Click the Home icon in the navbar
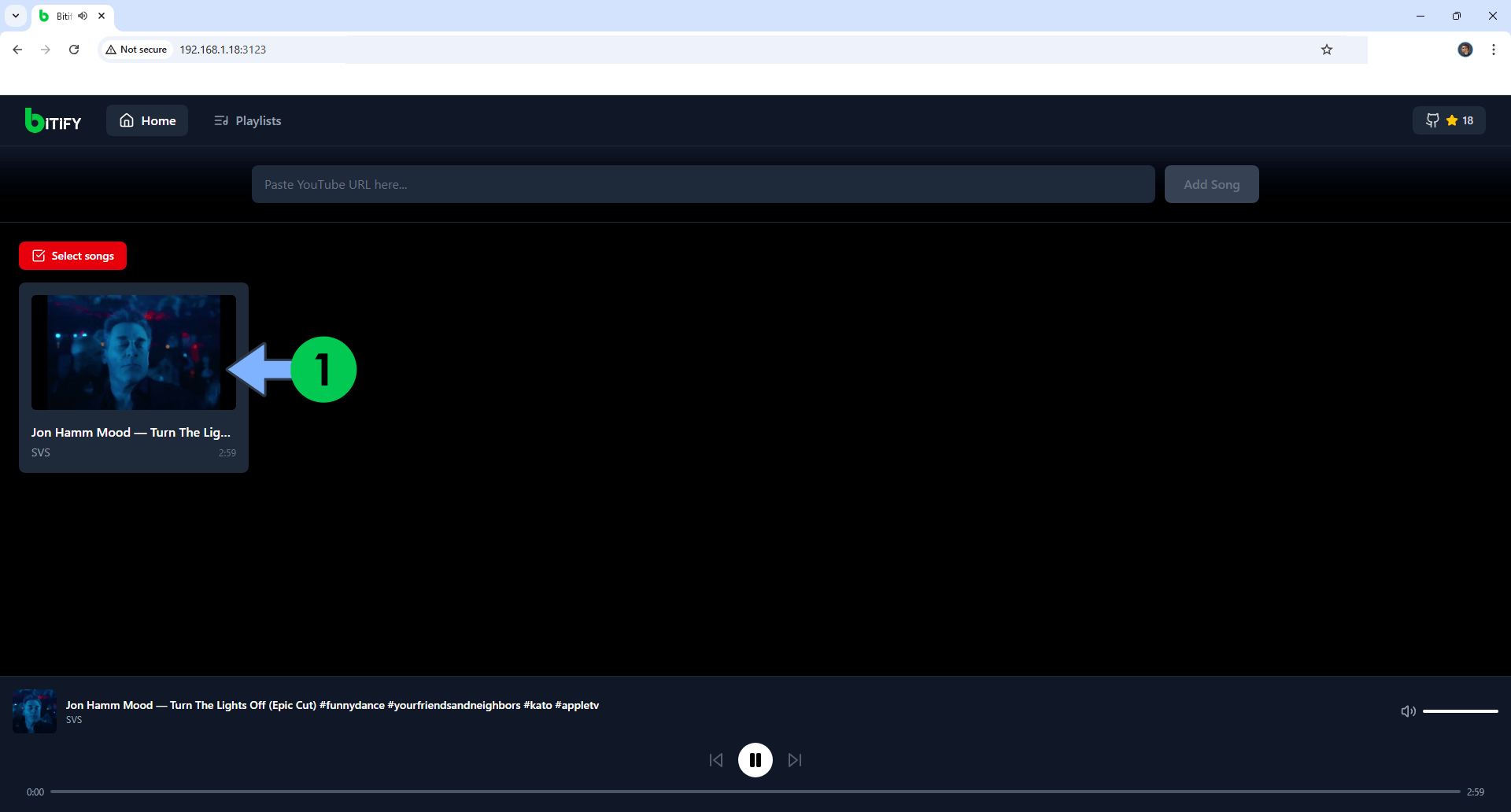This screenshot has width=1511, height=812. coord(127,120)
